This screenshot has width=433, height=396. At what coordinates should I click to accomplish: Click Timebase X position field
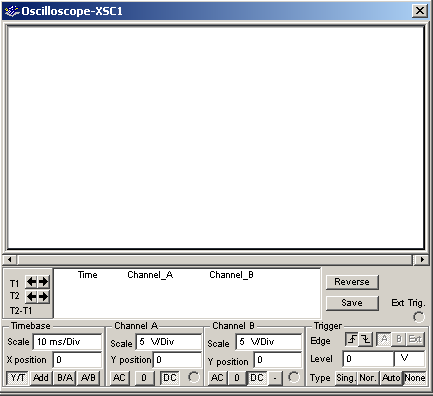(77, 360)
